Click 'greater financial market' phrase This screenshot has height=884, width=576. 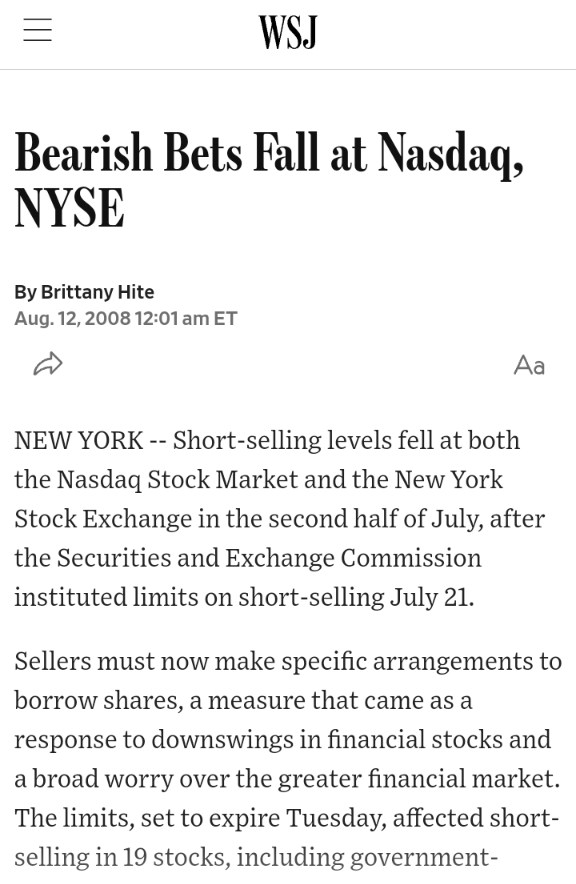pos(419,779)
